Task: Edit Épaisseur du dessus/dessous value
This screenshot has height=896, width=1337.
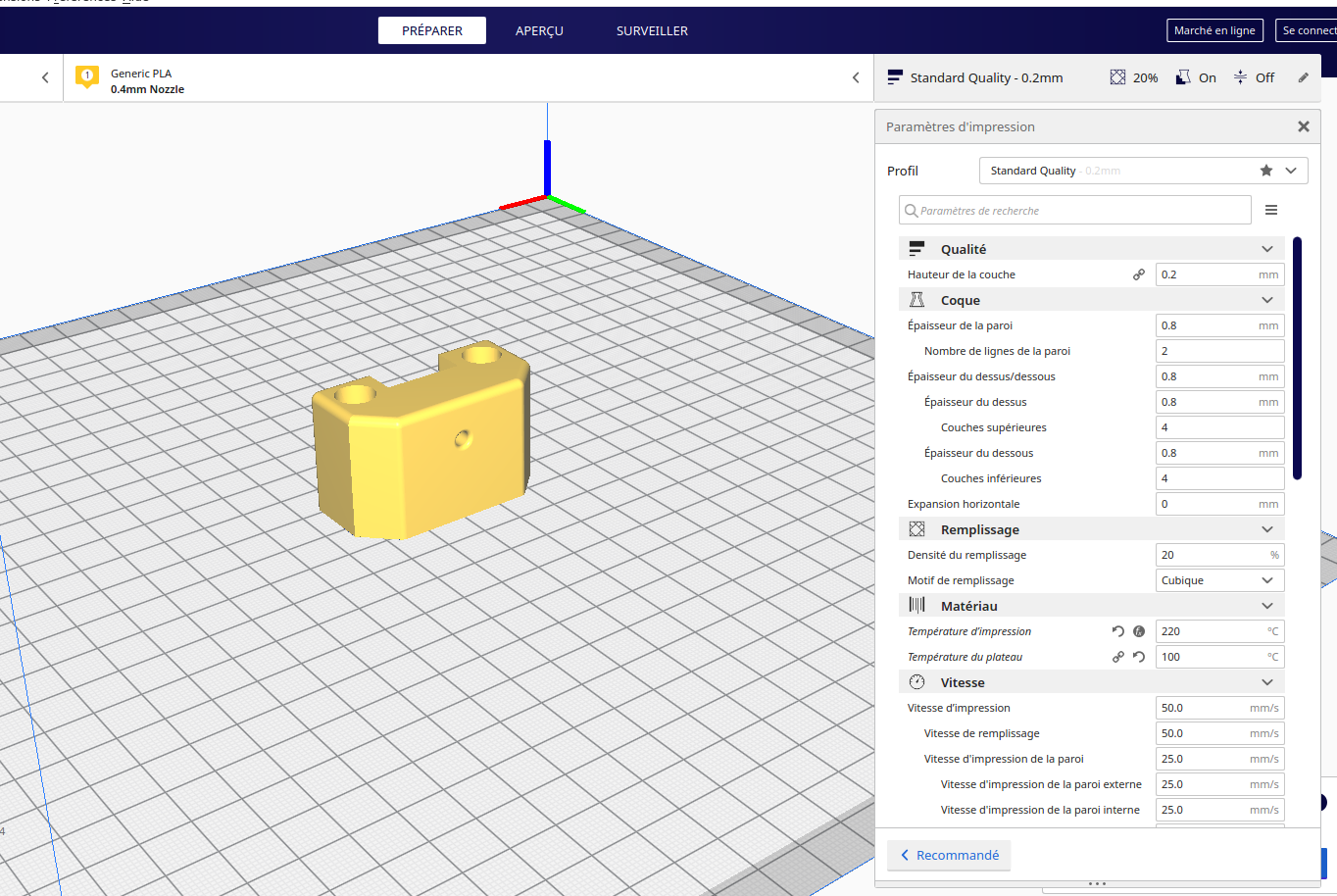Action: click(1219, 376)
